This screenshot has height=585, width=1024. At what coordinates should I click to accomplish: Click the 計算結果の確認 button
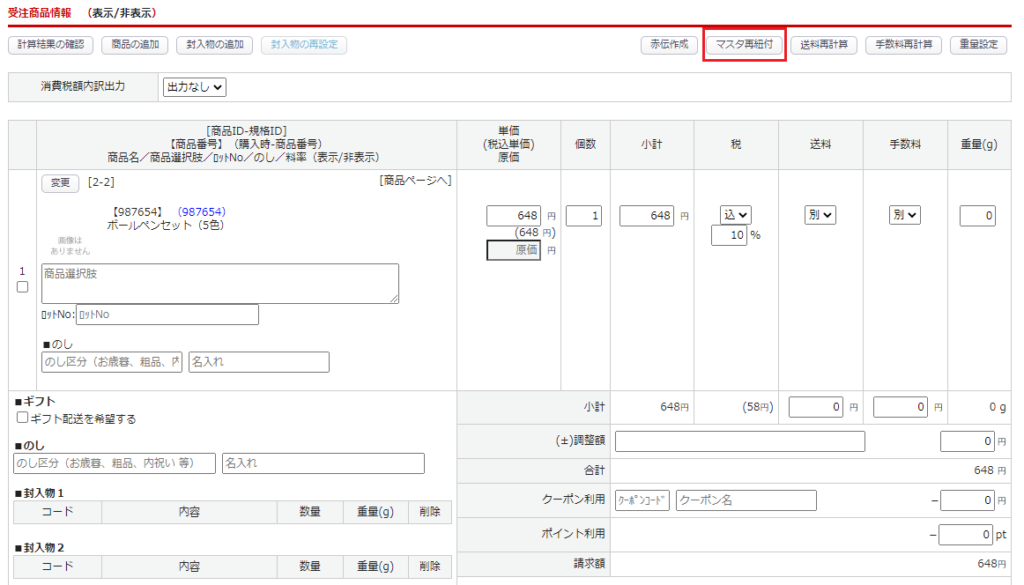click(51, 45)
